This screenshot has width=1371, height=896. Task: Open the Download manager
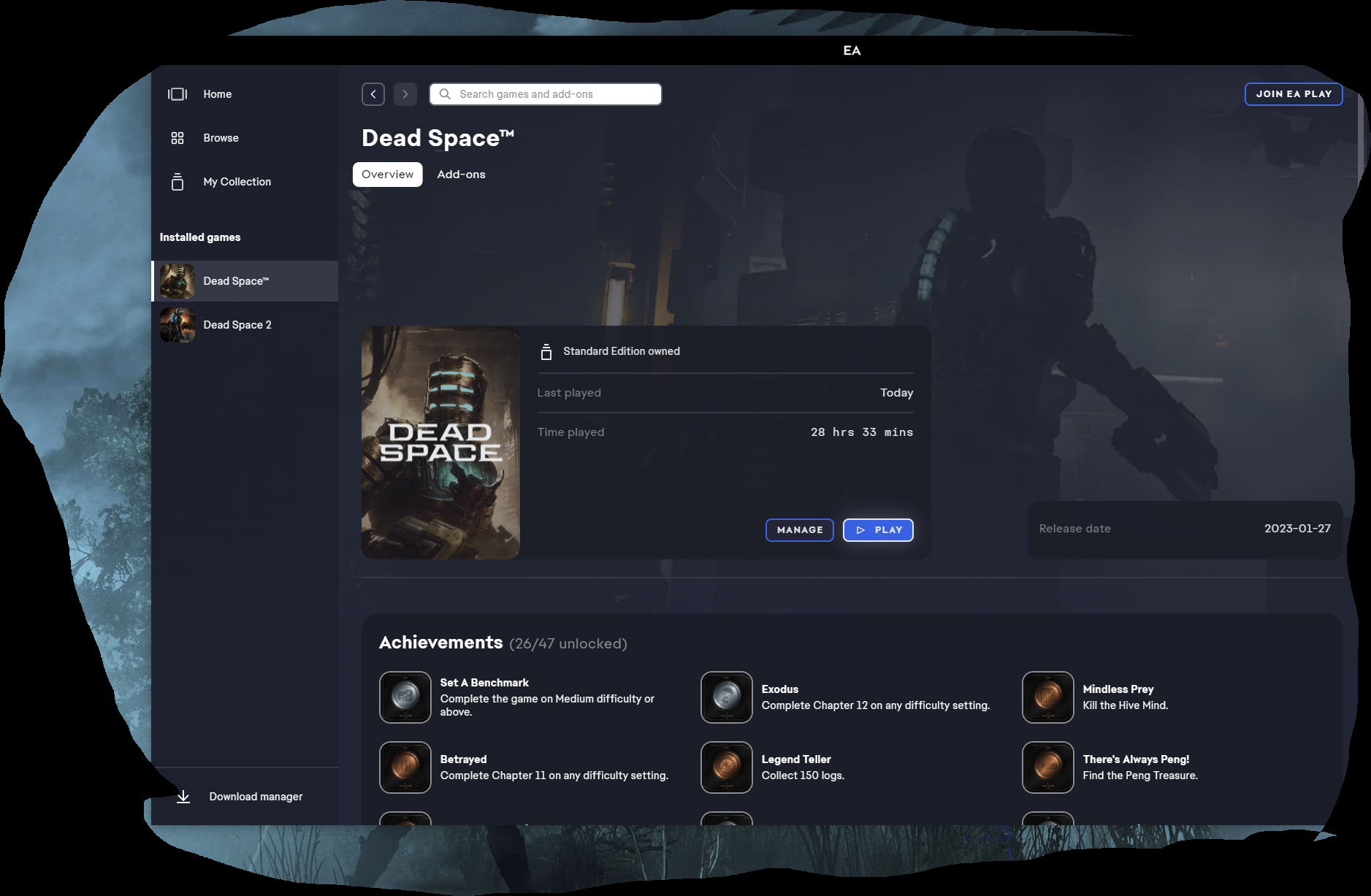245,797
